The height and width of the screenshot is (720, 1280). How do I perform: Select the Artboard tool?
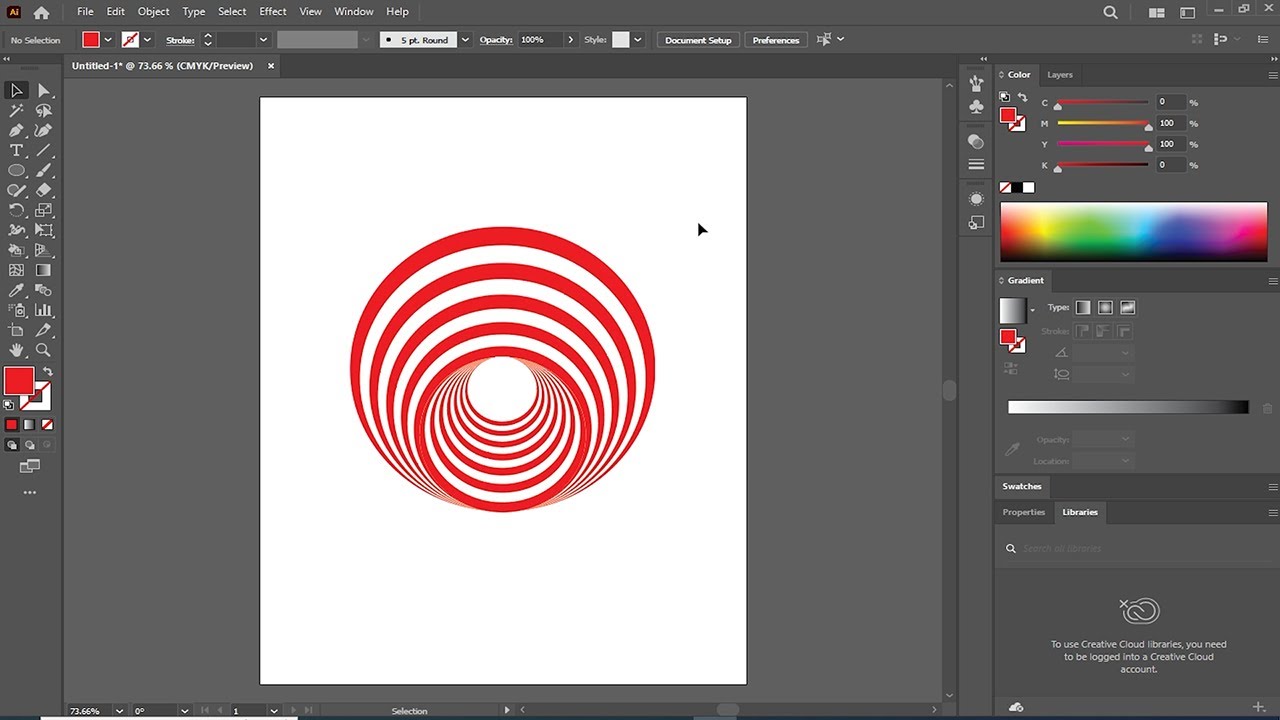tap(16, 330)
